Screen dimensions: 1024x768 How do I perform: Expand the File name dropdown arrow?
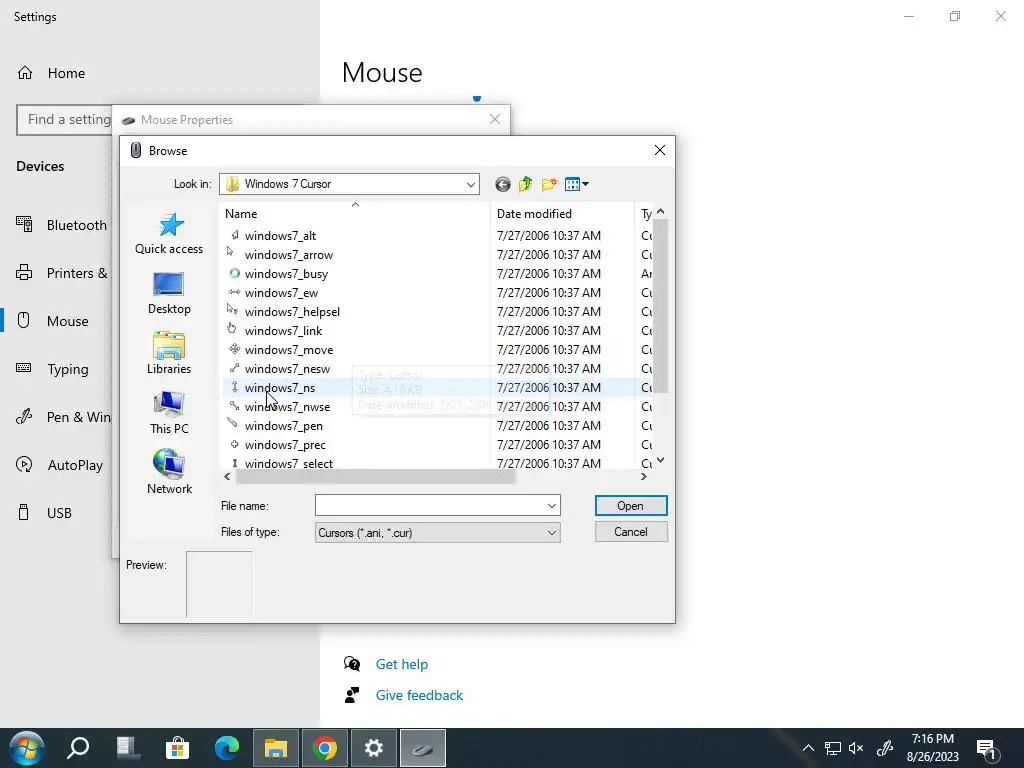point(552,505)
